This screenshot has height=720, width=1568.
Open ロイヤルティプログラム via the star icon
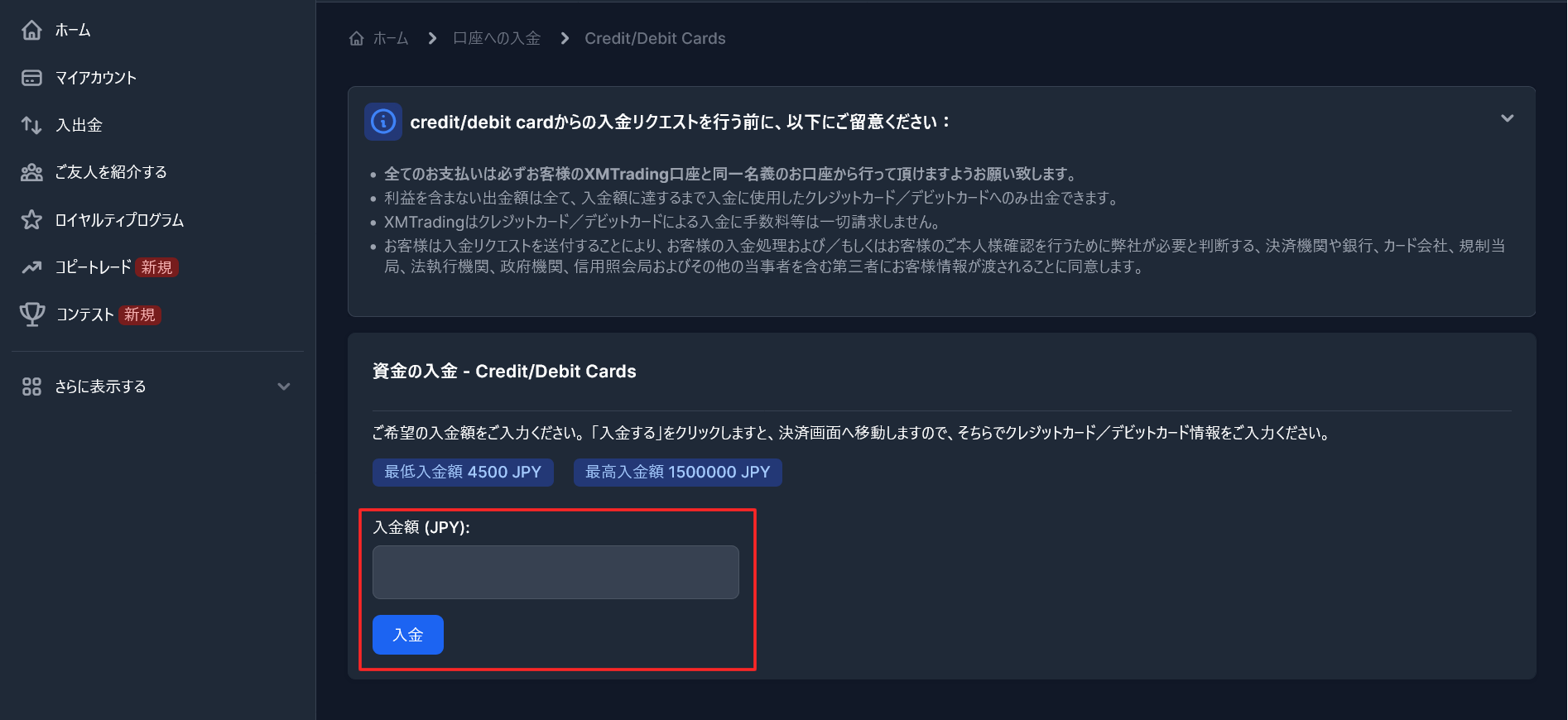31,219
